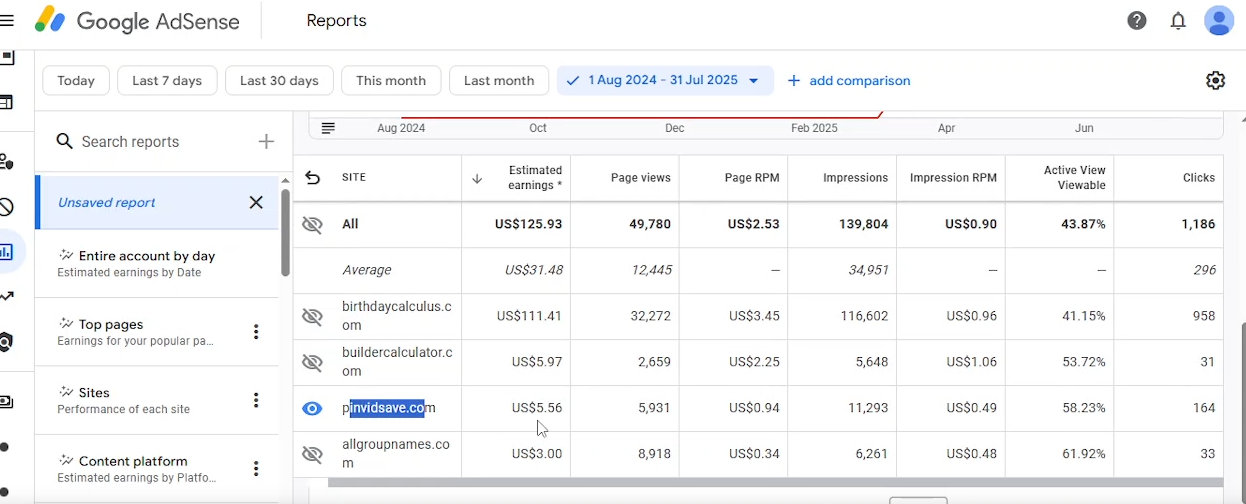Click sort arrow on Estimated earnings

477,178
